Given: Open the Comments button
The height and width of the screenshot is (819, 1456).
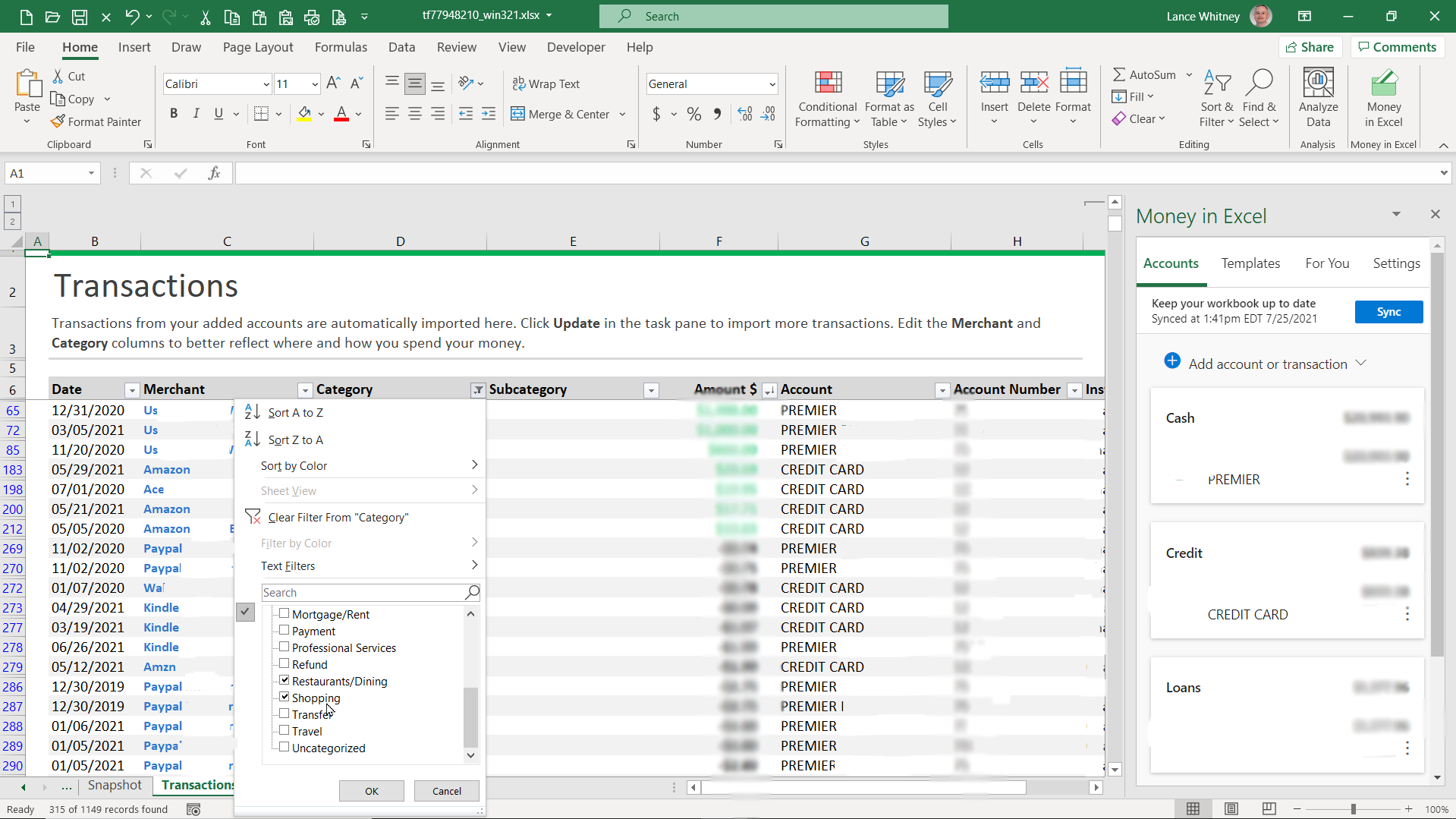Looking at the screenshot, I should click(x=1398, y=47).
